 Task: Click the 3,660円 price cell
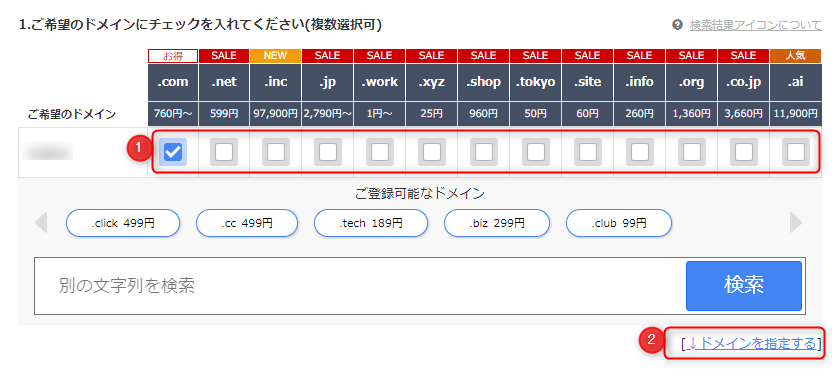pos(744,113)
